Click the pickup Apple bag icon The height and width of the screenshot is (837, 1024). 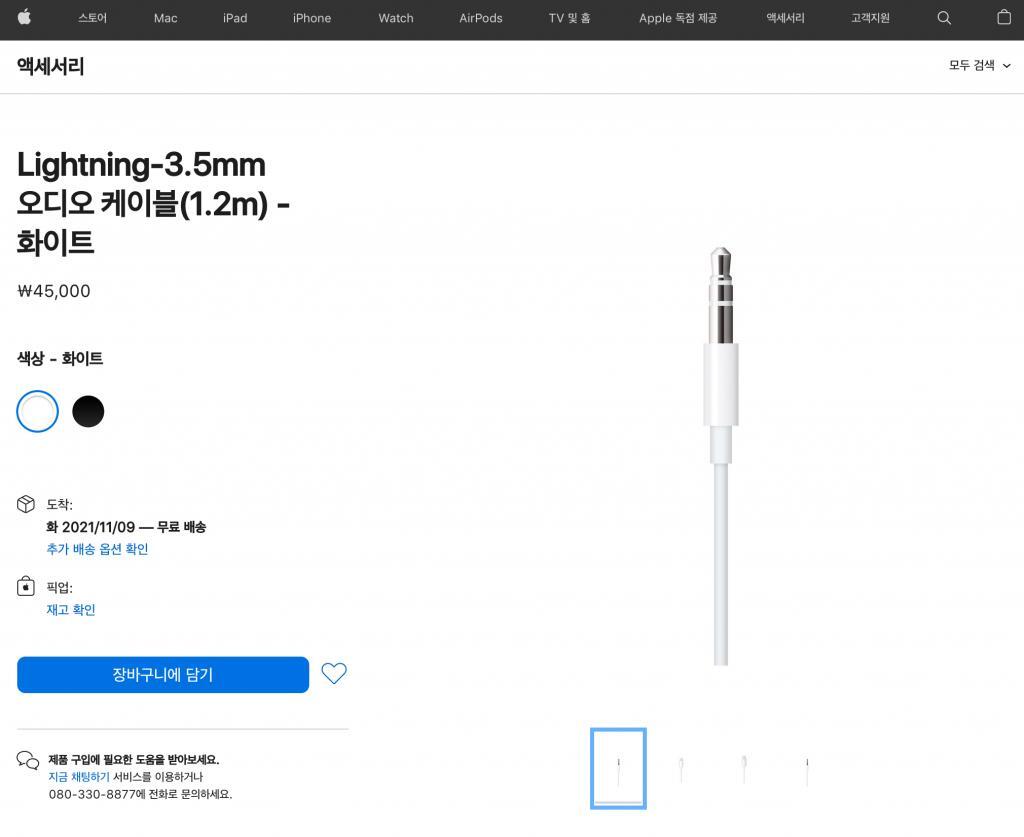(x=25, y=586)
